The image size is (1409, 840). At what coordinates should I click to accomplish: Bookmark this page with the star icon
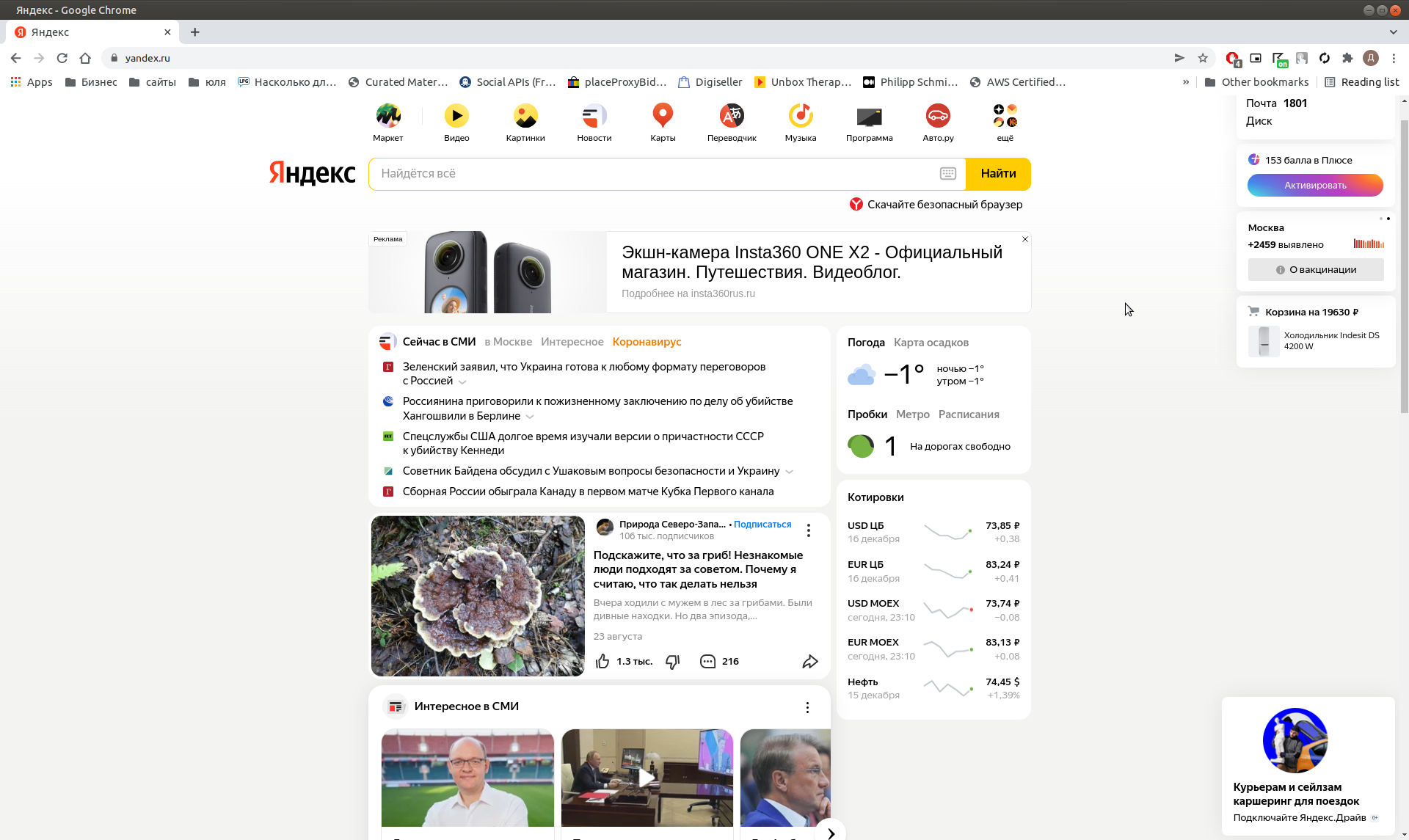click(1203, 58)
